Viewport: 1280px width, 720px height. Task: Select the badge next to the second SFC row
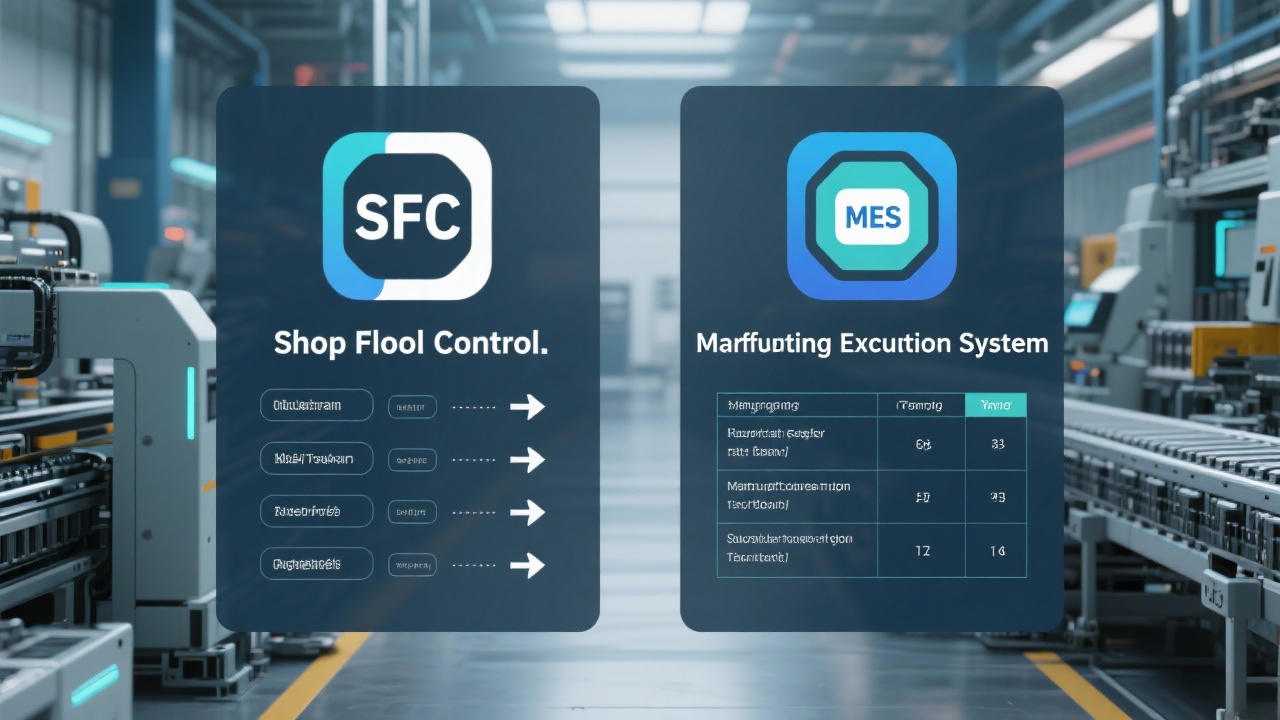[412, 459]
